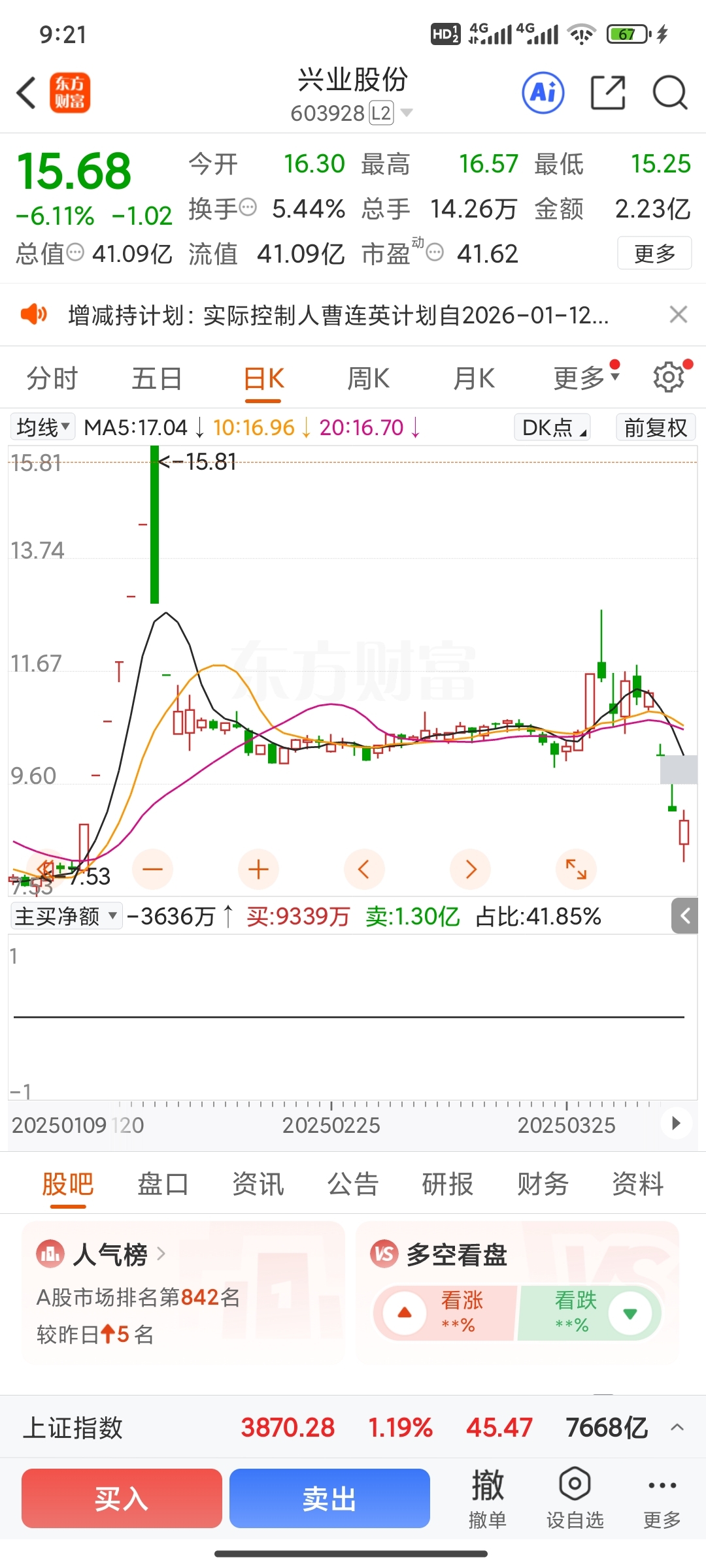The image size is (706, 1568).
Task: Tap the Wi-Fi status icon
Action: click(581, 34)
